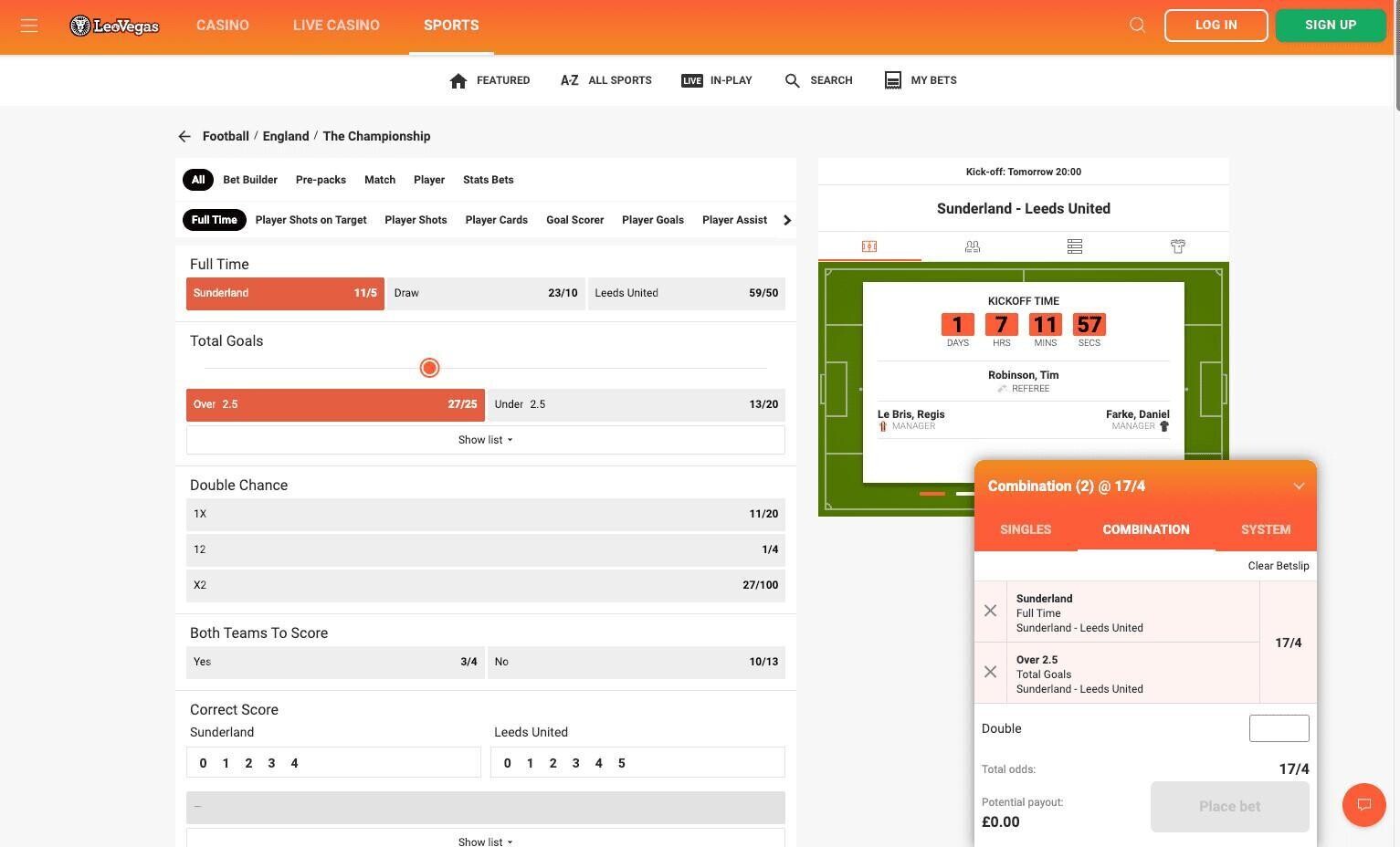Select Under 2.5 goals at 13/20
The width and height of the screenshot is (1400, 847).
coord(637,404)
